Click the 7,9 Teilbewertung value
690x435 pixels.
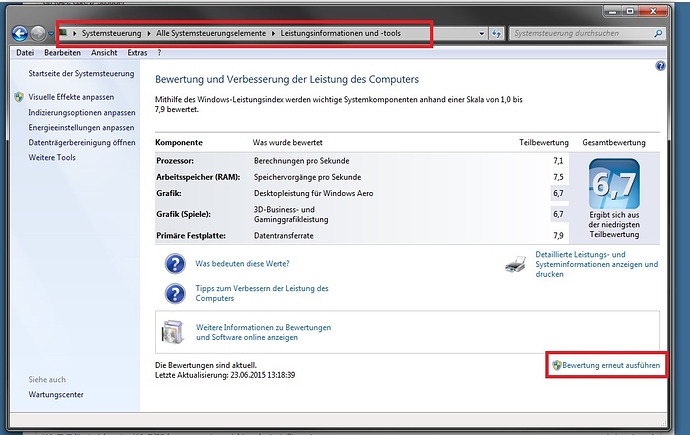(x=558, y=236)
